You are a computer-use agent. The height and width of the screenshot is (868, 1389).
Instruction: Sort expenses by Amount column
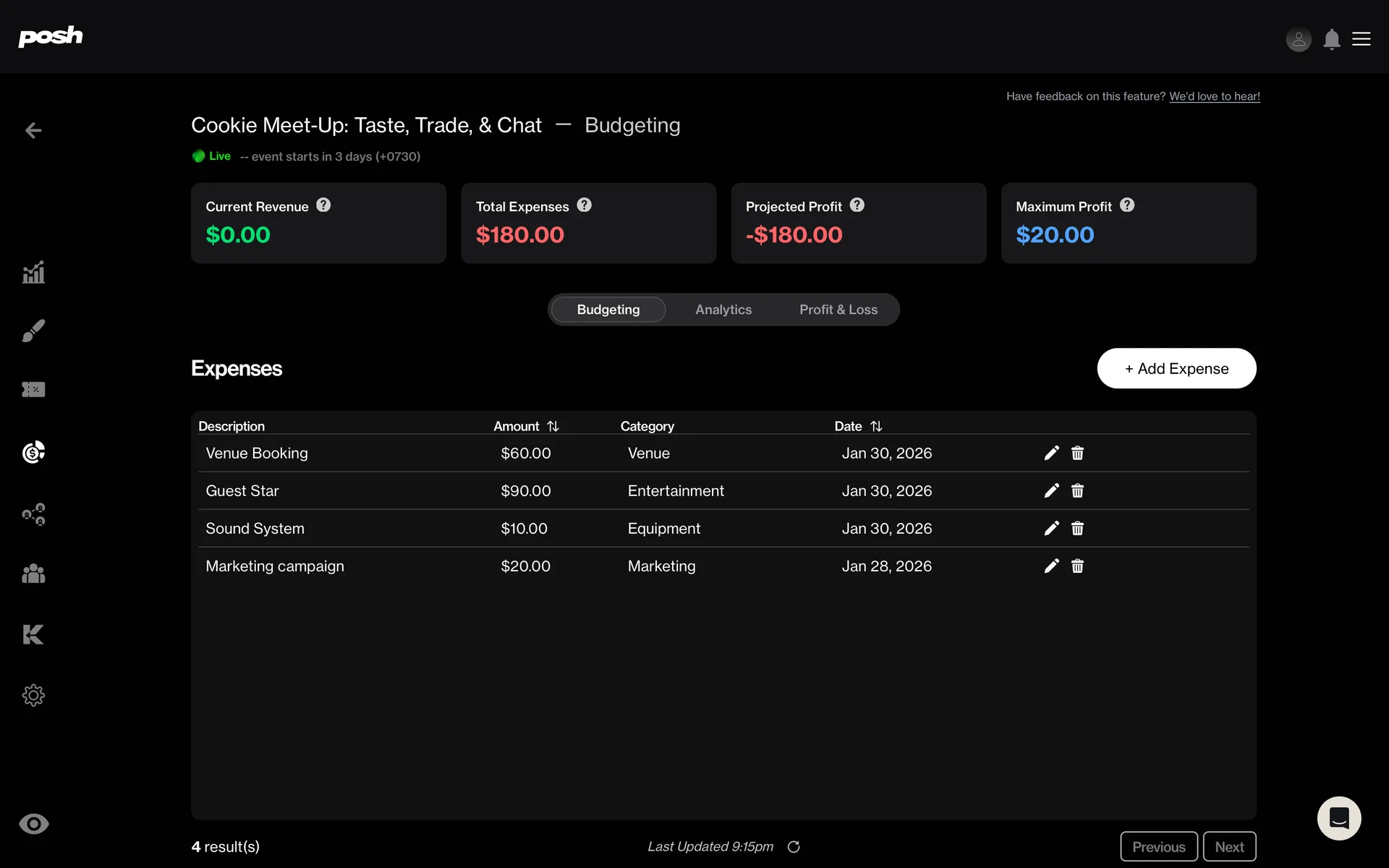click(x=553, y=427)
